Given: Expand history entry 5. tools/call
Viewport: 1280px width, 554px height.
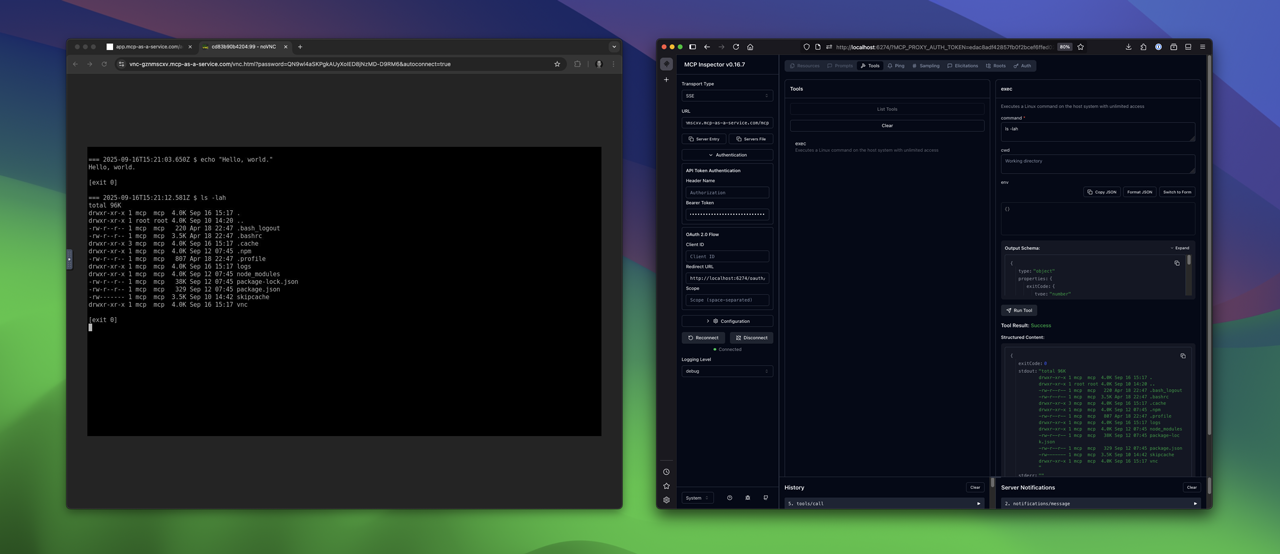Looking at the screenshot, I should (x=886, y=503).
